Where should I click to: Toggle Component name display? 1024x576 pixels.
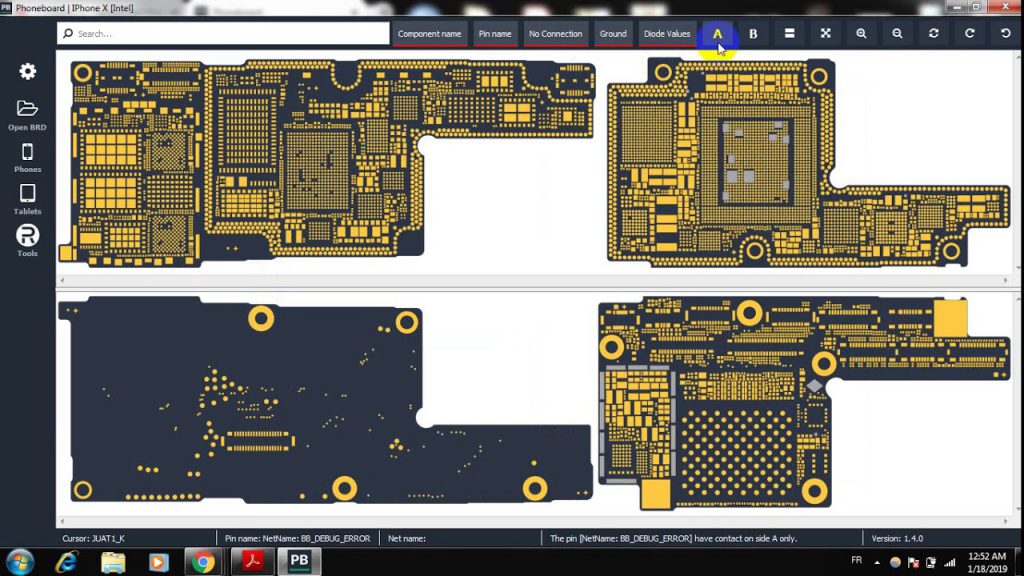point(429,34)
